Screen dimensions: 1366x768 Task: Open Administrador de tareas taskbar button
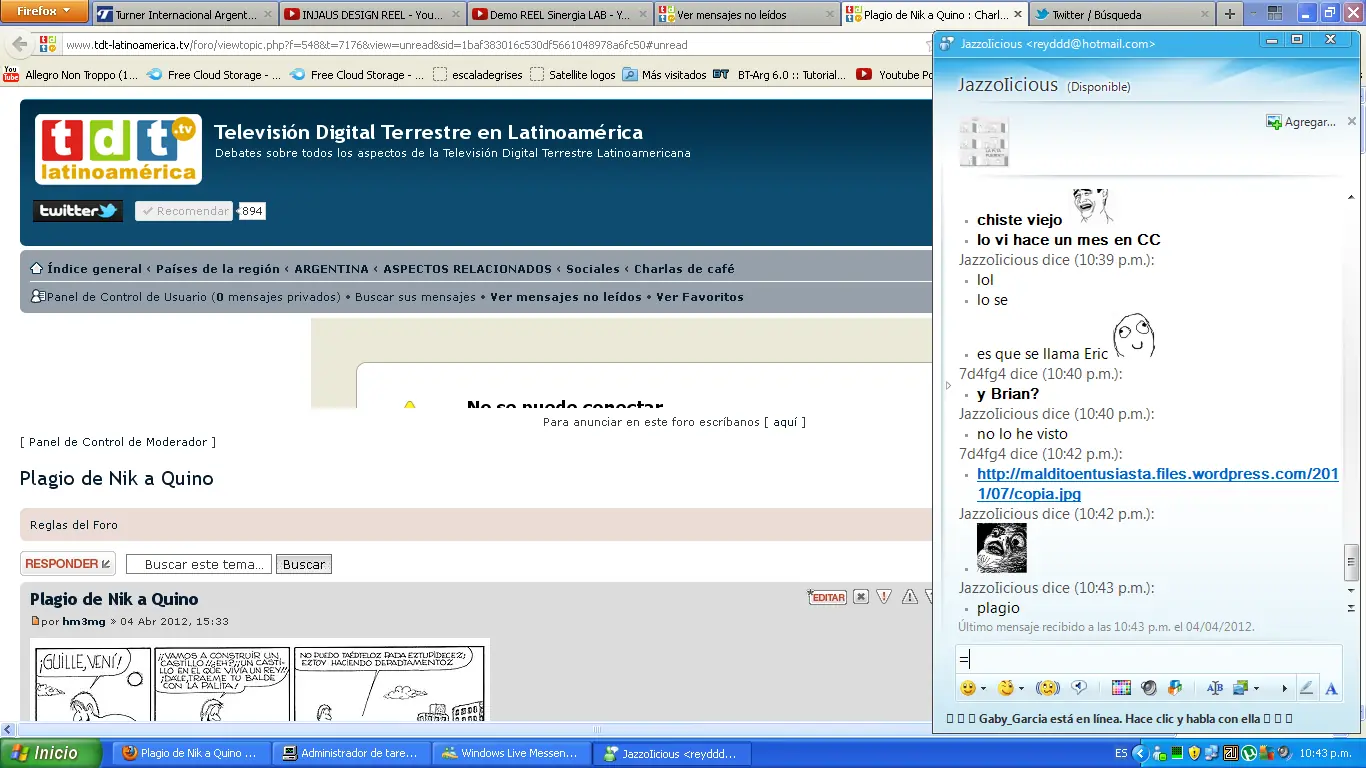(351, 753)
